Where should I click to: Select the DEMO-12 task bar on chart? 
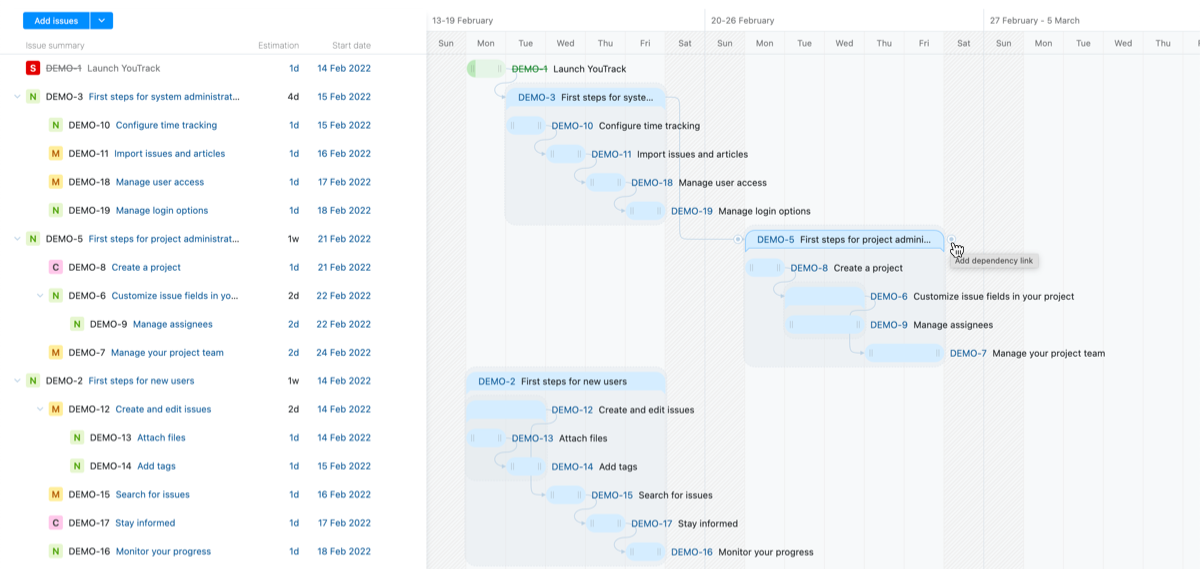tap(505, 410)
